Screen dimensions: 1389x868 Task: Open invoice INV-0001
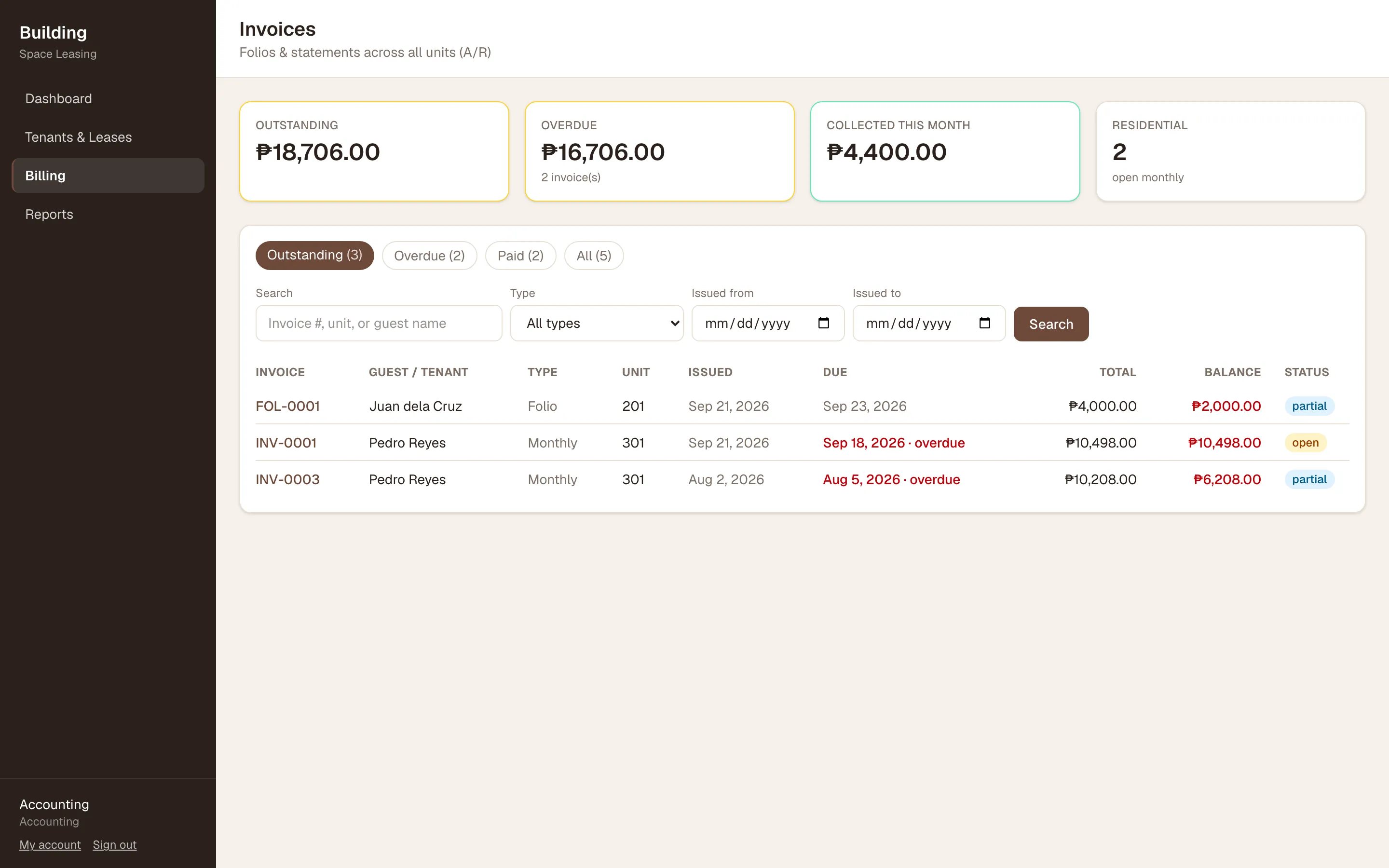point(286,443)
